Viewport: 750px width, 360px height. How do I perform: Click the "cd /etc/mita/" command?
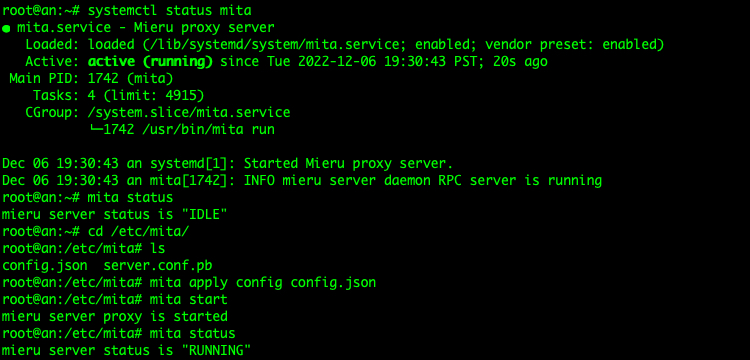point(139,232)
